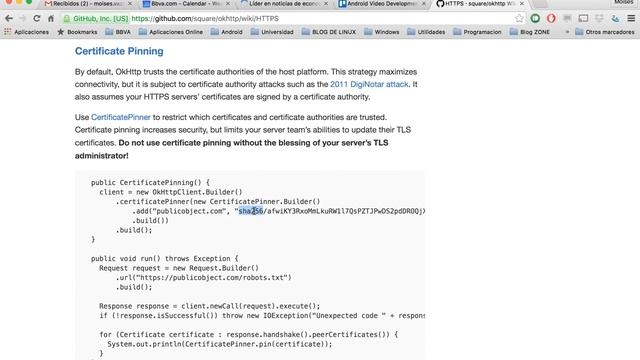Open the Otros marcadores folder
Image resolution: width=640 pixels, height=360 pixels.
click(605, 32)
